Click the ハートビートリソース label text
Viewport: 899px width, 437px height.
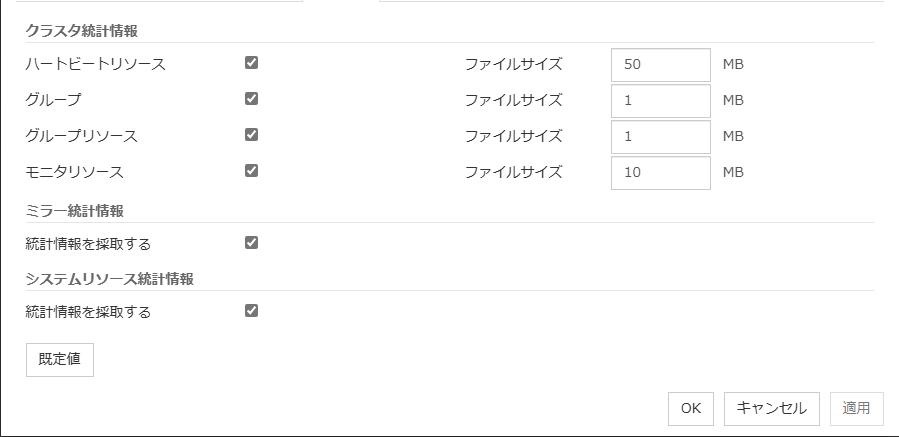[96, 64]
